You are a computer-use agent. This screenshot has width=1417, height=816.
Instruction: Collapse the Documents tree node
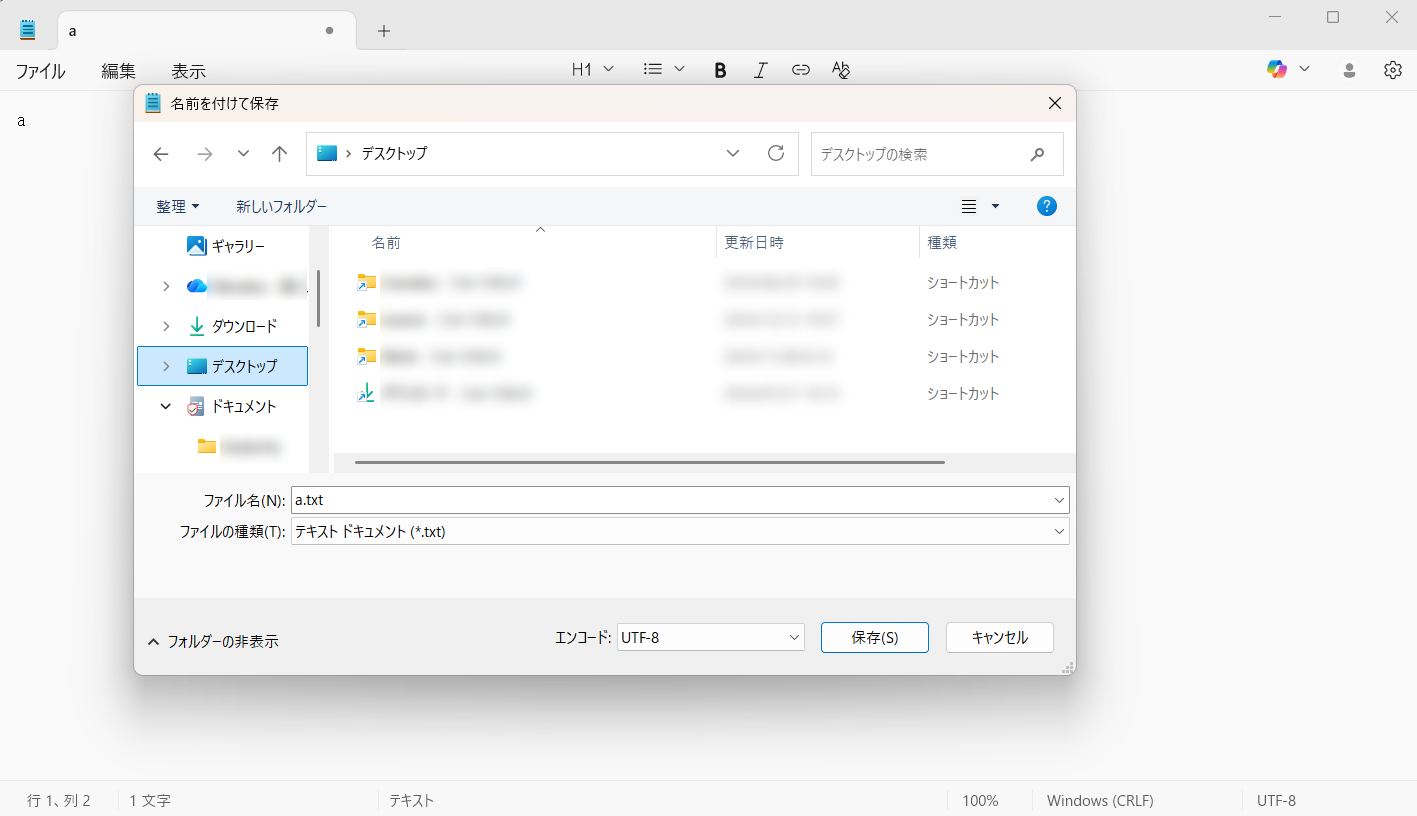tap(166, 406)
